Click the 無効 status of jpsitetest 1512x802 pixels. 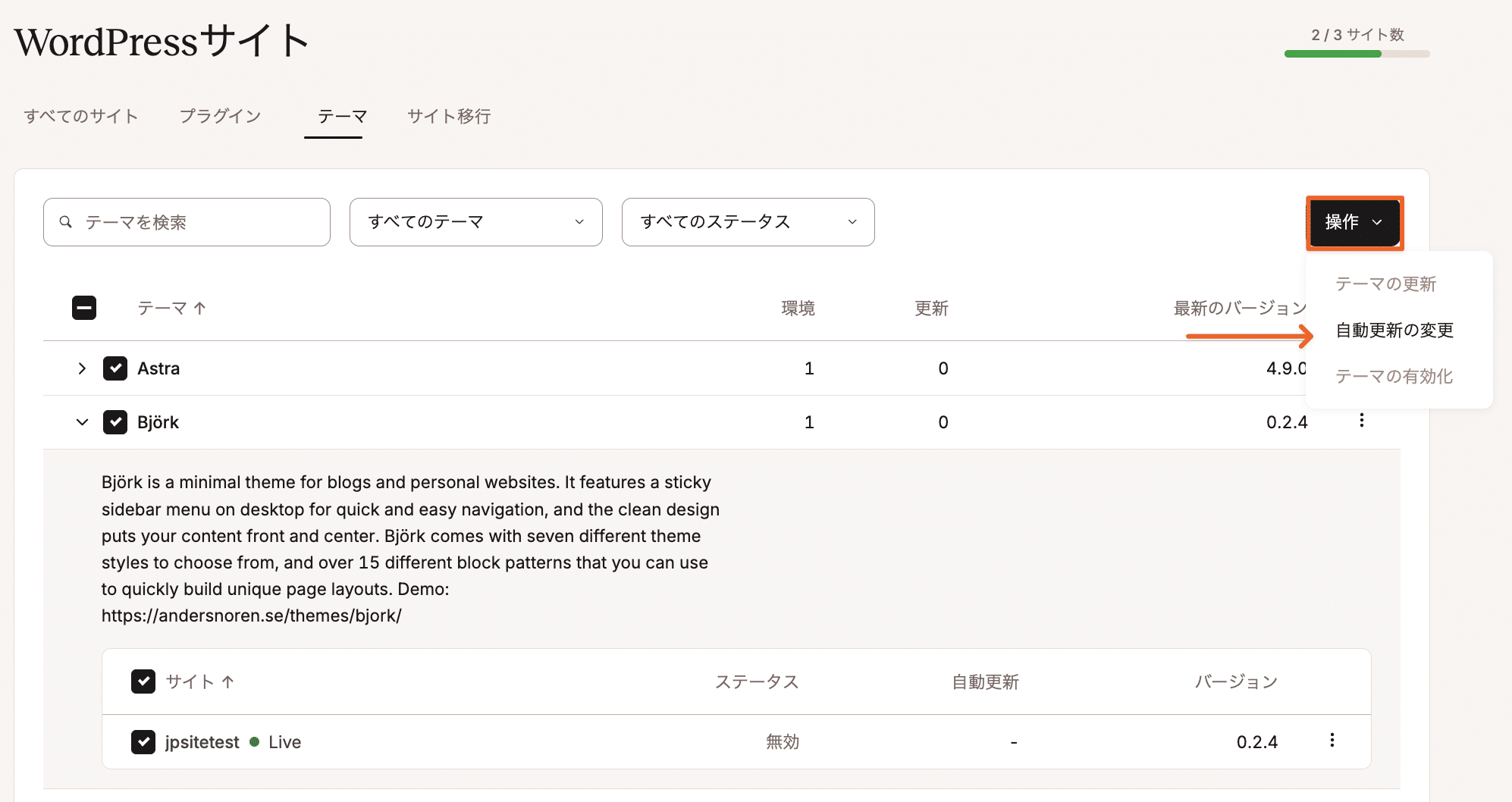(x=783, y=742)
